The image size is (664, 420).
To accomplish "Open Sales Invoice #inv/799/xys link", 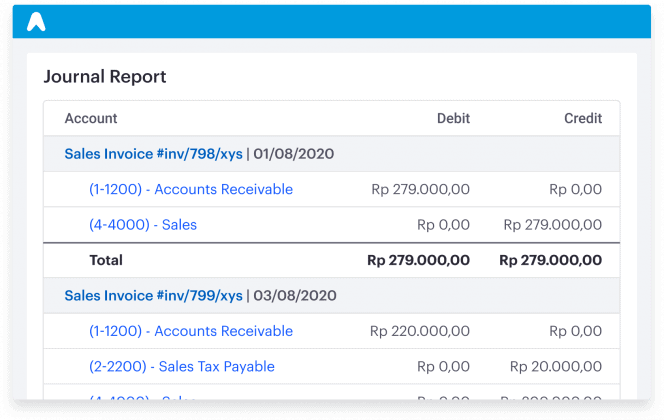I will [x=153, y=296].
